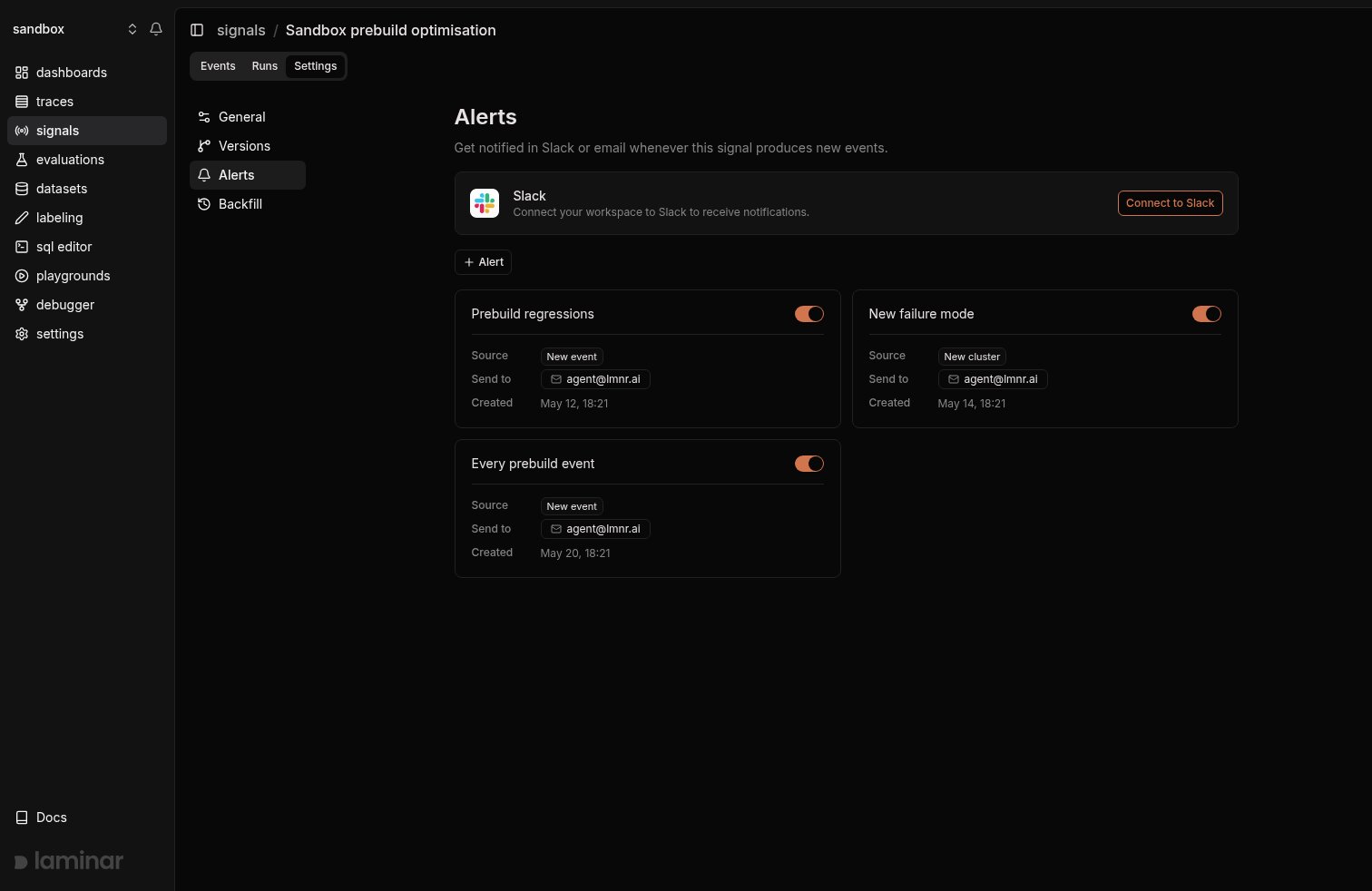
Task: Open Backfill settings section
Action: coord(248,204)
